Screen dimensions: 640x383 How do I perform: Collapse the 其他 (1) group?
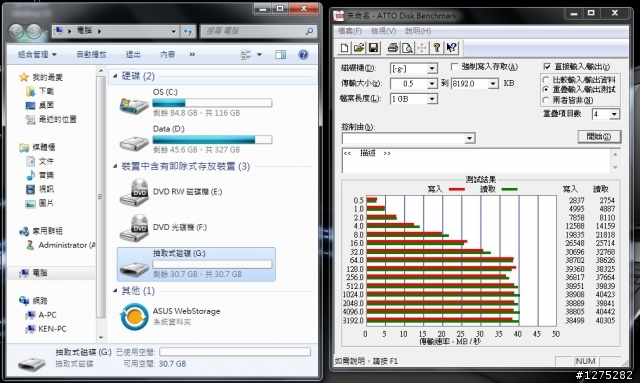click(x=115, y=291)
